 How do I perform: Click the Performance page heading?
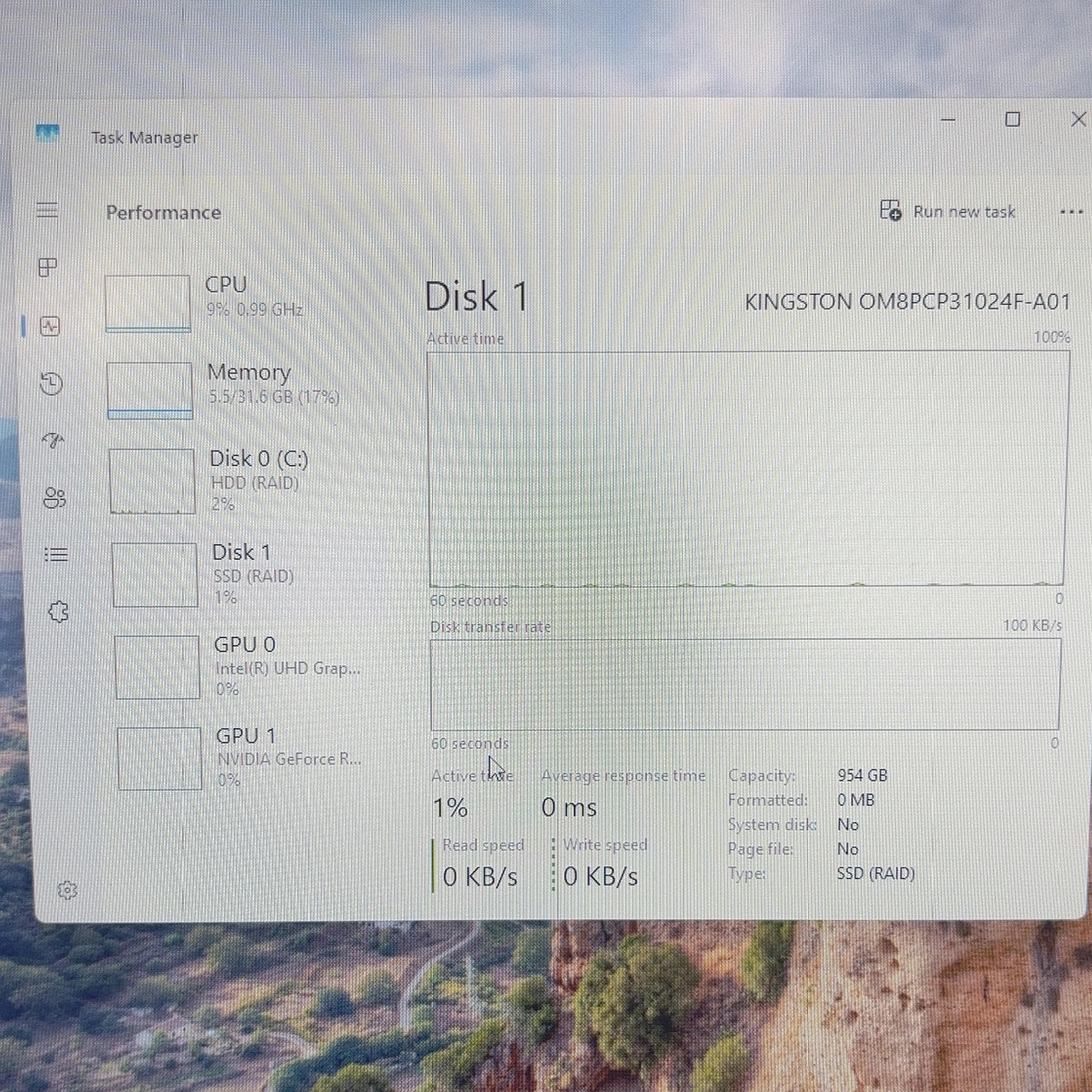[x=164, y=212]
